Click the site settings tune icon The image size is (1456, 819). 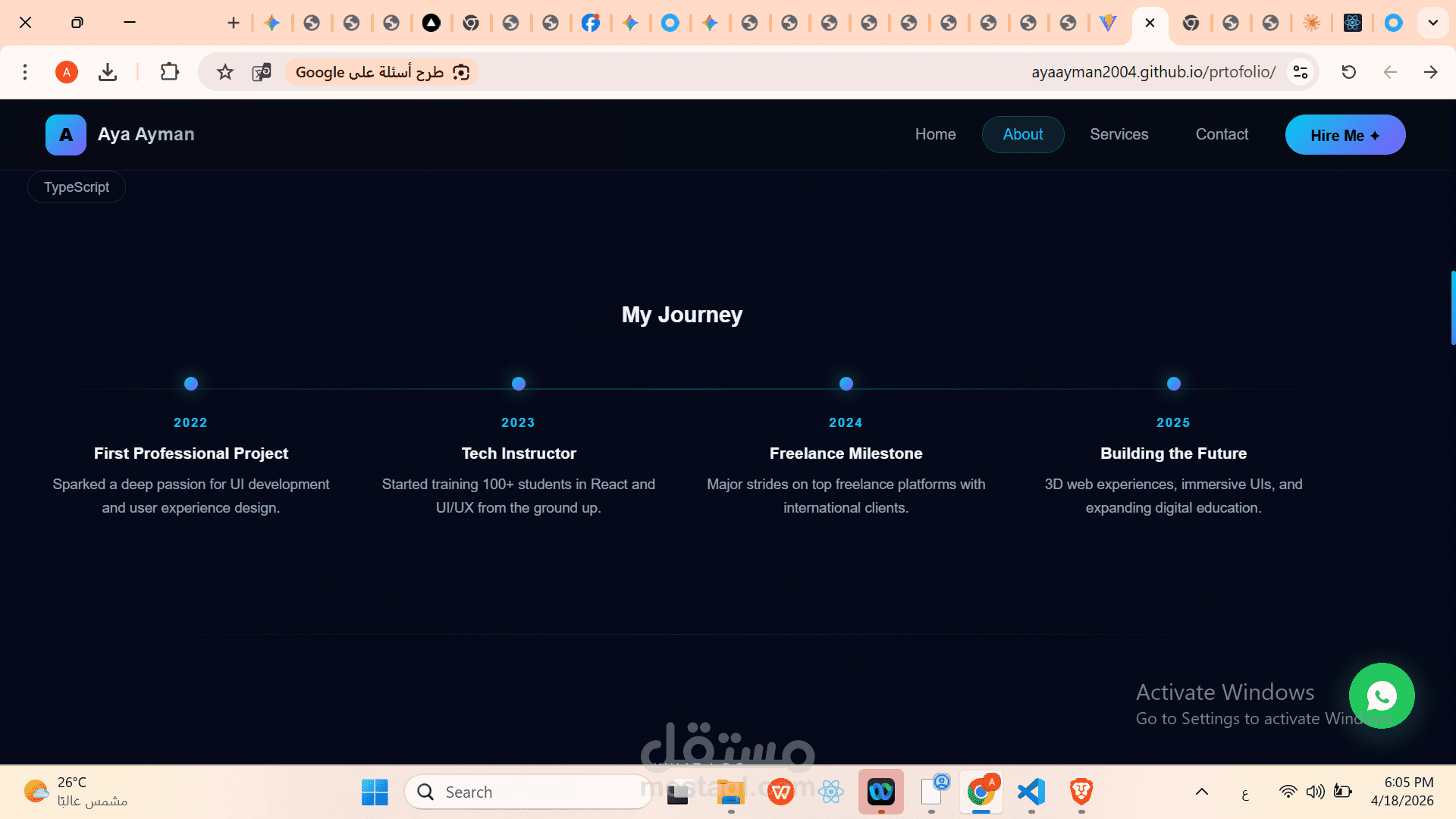tap(1301, 72)
